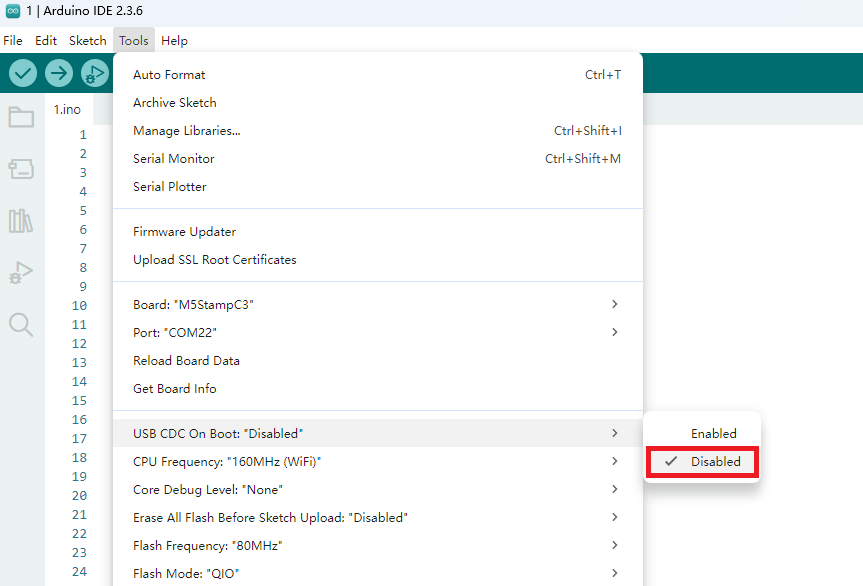Viewport: 863px width, 586px height.
Task: Open the Library Manager sidebar icon
Action: coord(21,221)
